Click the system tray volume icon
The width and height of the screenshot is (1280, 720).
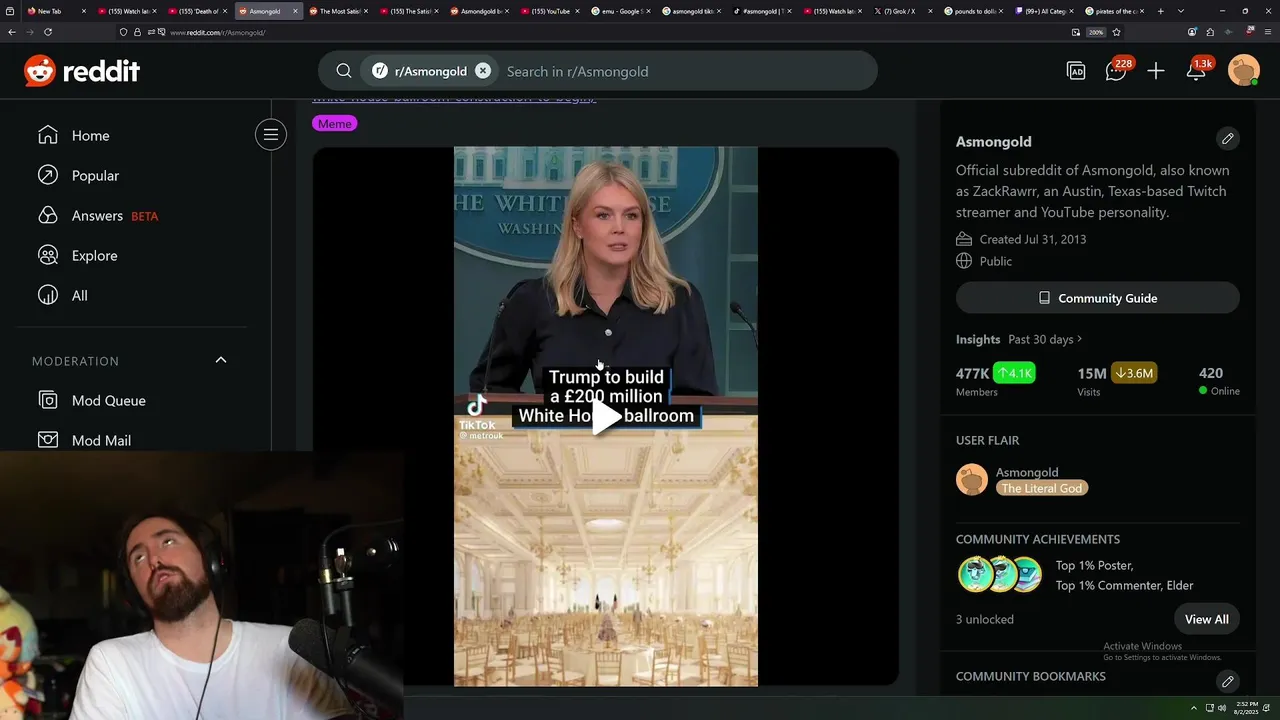[1222, 707]
